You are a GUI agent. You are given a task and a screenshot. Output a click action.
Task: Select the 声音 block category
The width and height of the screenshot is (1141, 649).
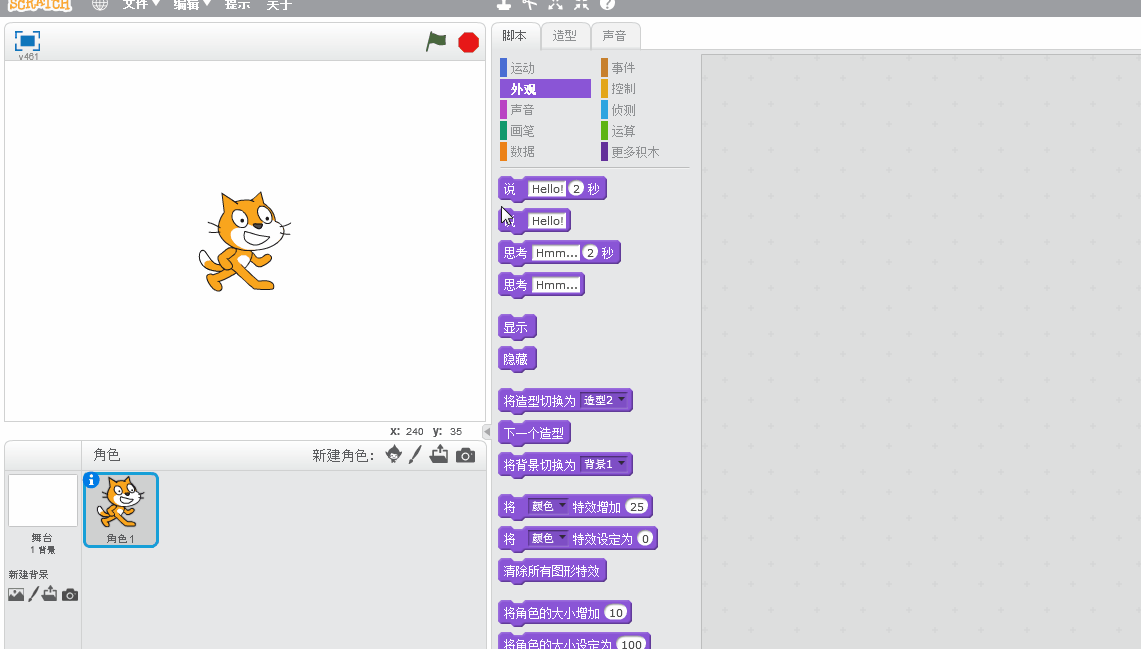545,110
